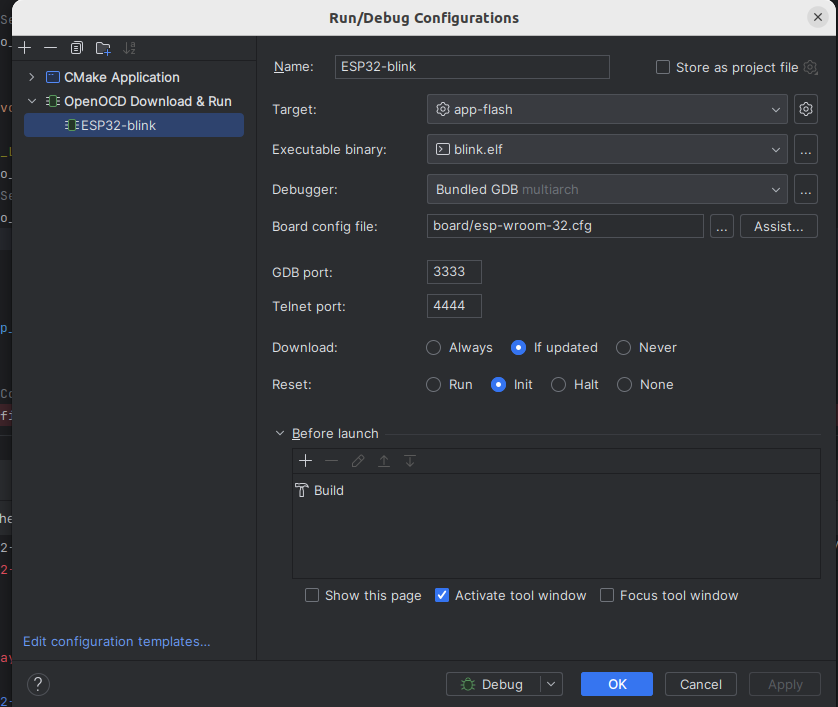Select Reset Run radio button
The image size is (838, 707).
point(433,385)
